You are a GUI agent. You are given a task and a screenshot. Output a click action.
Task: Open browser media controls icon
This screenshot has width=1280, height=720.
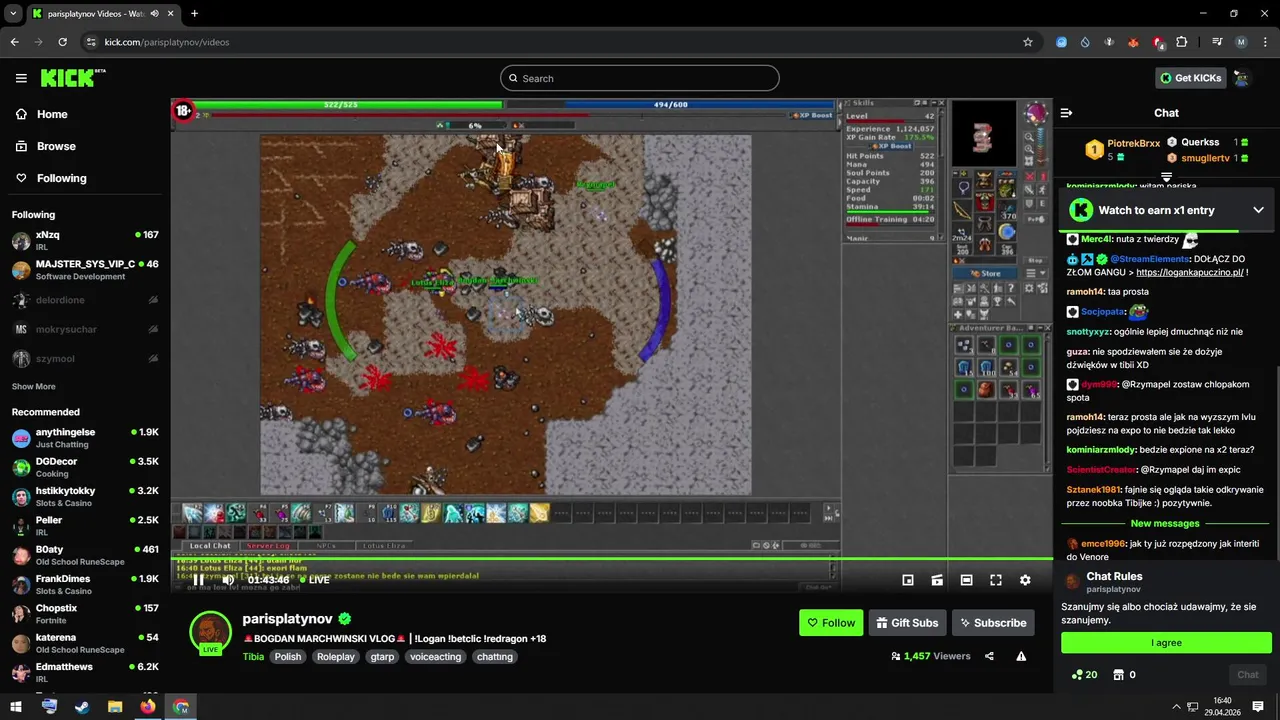1217,42
